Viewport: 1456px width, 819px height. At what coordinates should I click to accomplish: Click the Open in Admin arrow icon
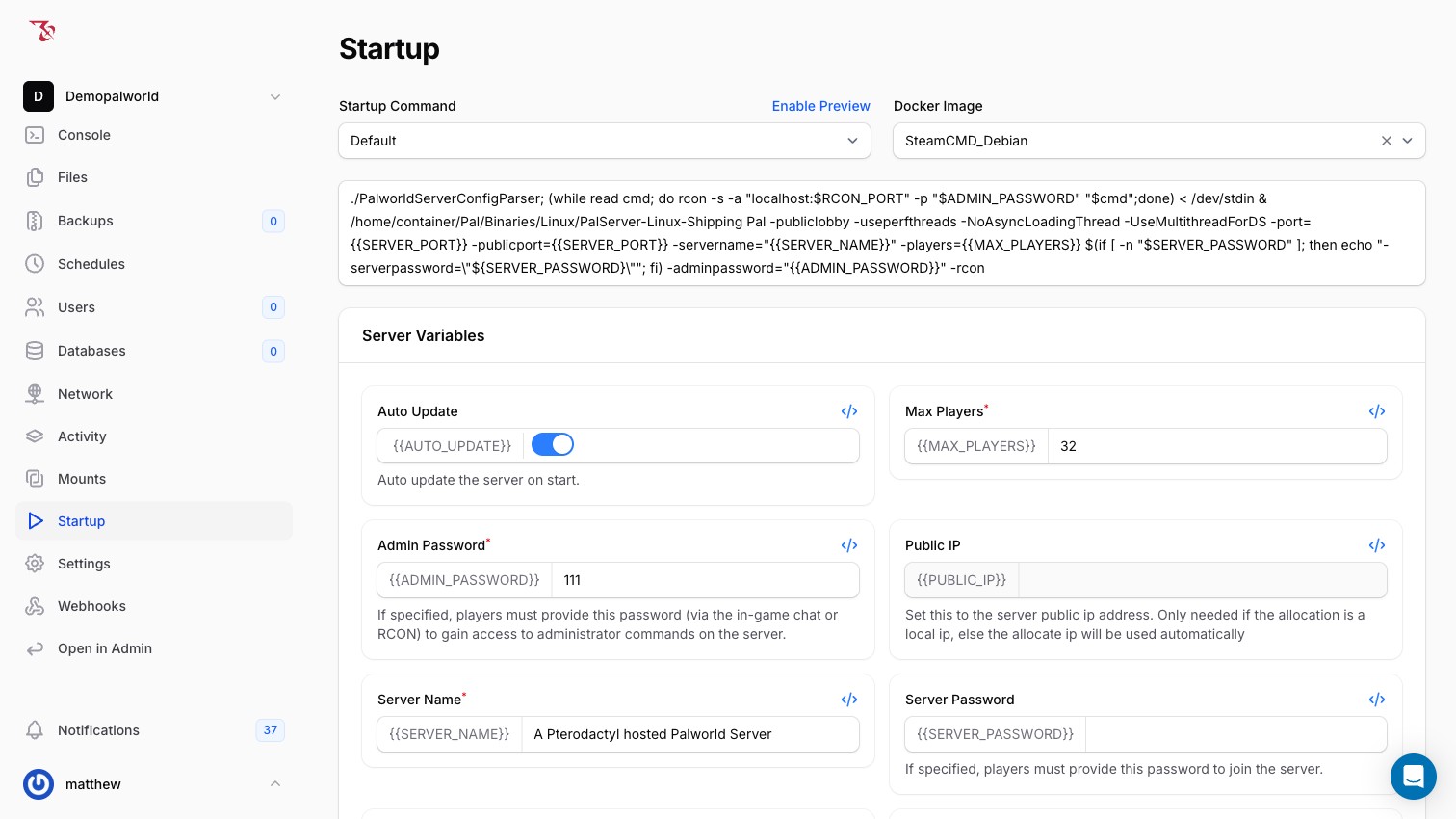coord(35,648)
